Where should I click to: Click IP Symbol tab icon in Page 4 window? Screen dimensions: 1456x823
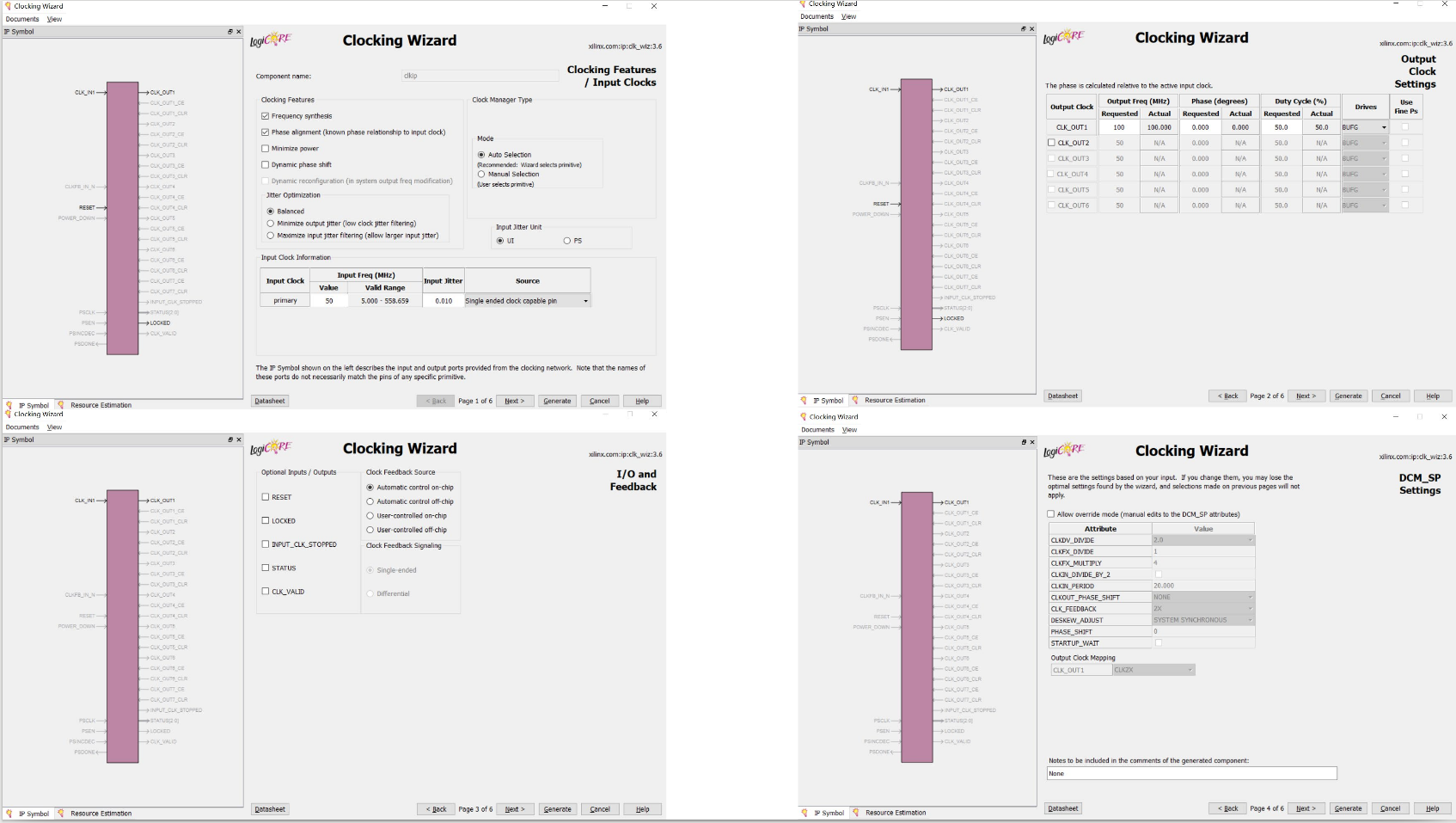(804, 812)
